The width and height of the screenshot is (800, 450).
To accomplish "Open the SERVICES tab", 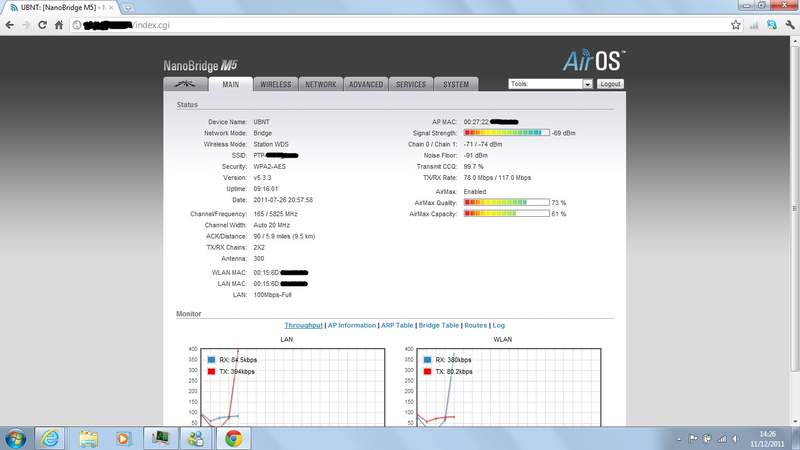I will (x=411, y=84).
